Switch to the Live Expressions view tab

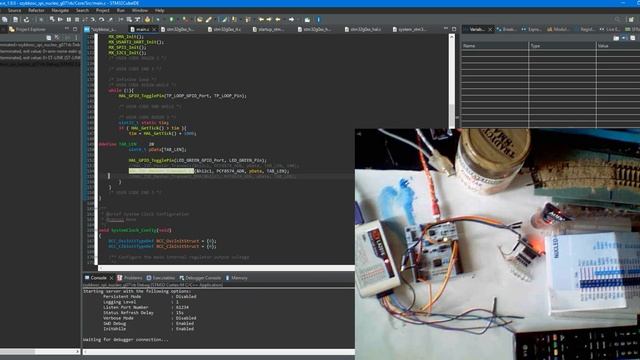tap(609, 29)
